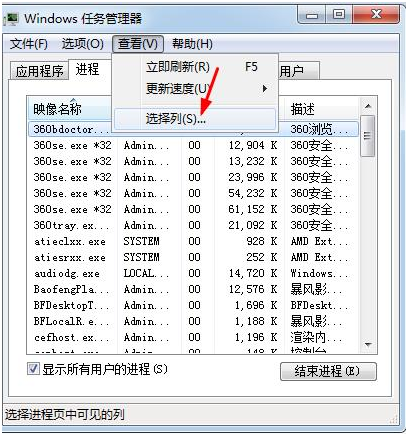
Task: Click the 928 K memory value
Action: point(262,241)
